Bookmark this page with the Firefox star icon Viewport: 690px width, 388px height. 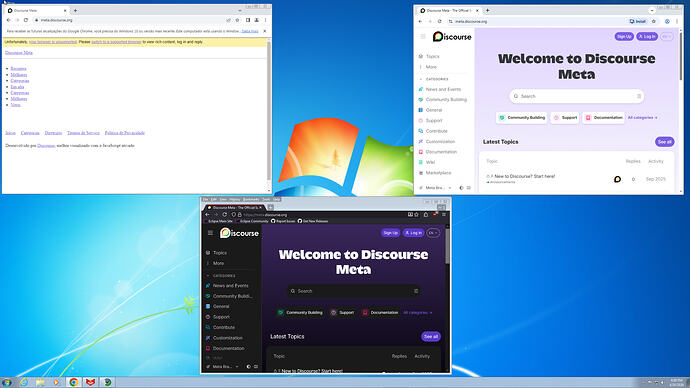(416, 215)
